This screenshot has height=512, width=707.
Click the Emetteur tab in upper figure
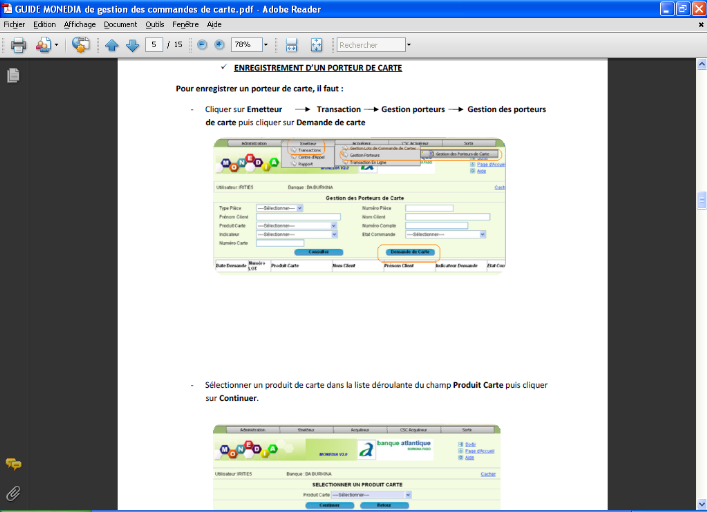[308, 143]
